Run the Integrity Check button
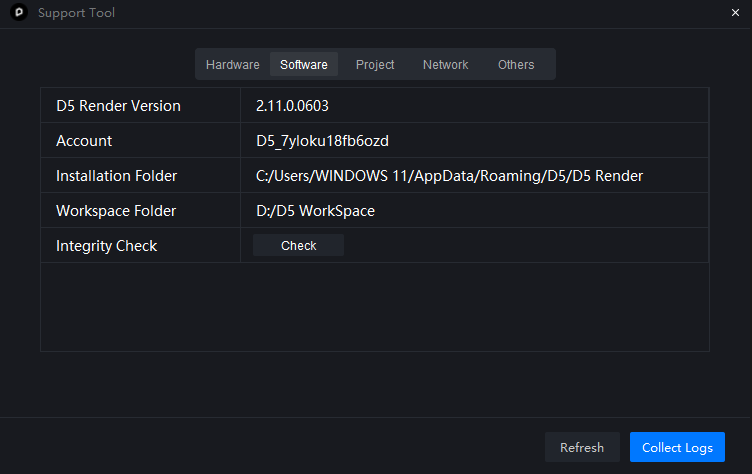 (298, 245)
